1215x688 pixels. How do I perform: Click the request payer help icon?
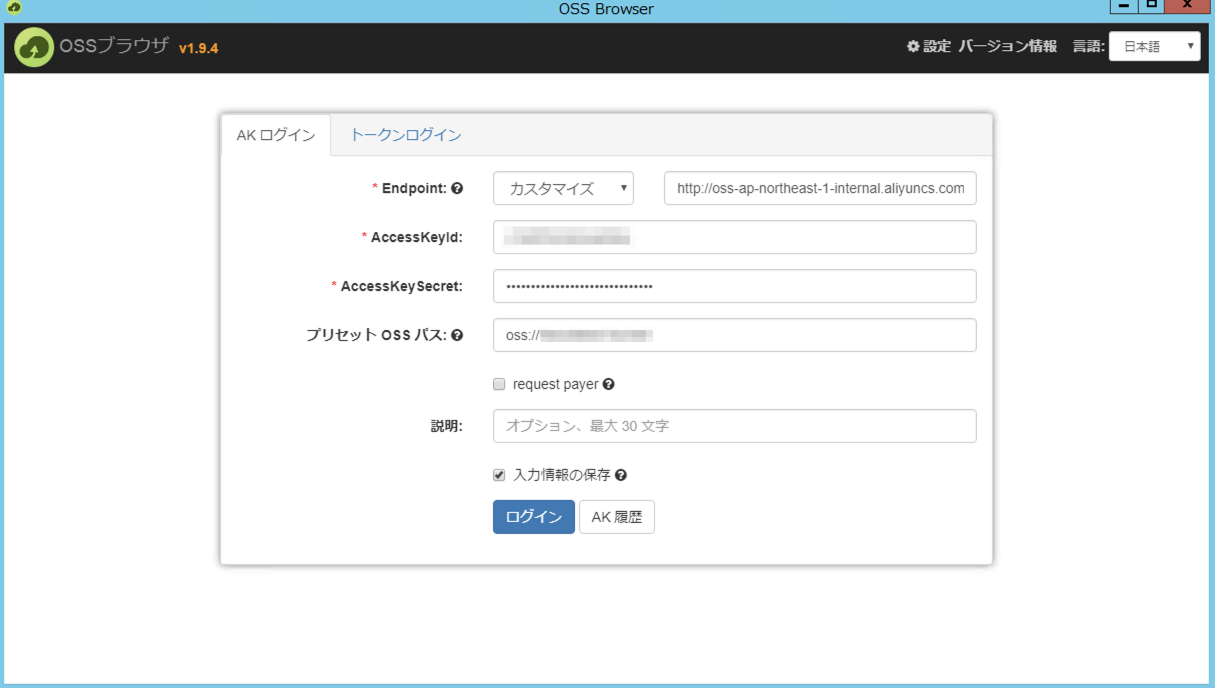click(608, 384)
